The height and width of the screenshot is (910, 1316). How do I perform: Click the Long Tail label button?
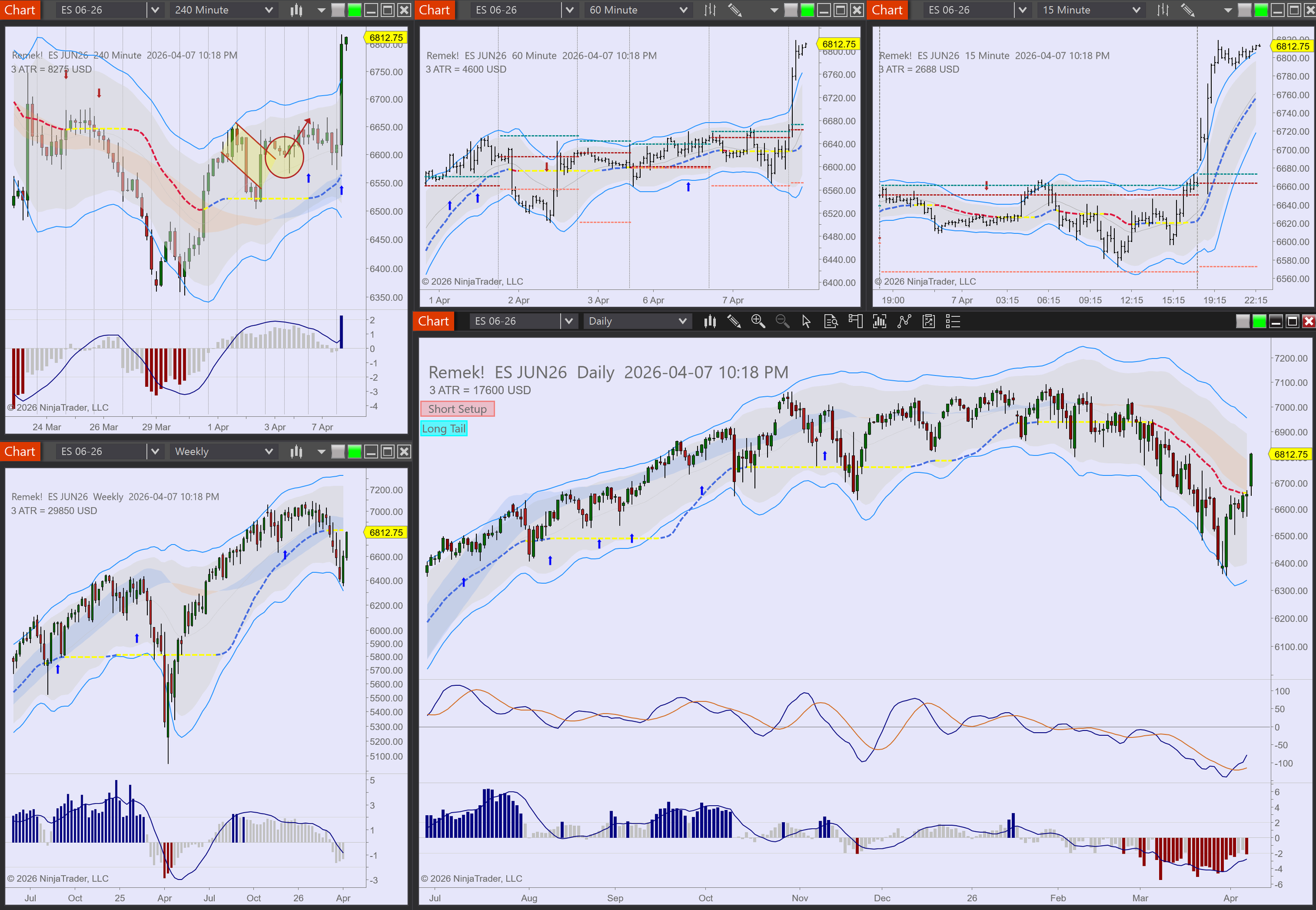click(x=444, y=429)
